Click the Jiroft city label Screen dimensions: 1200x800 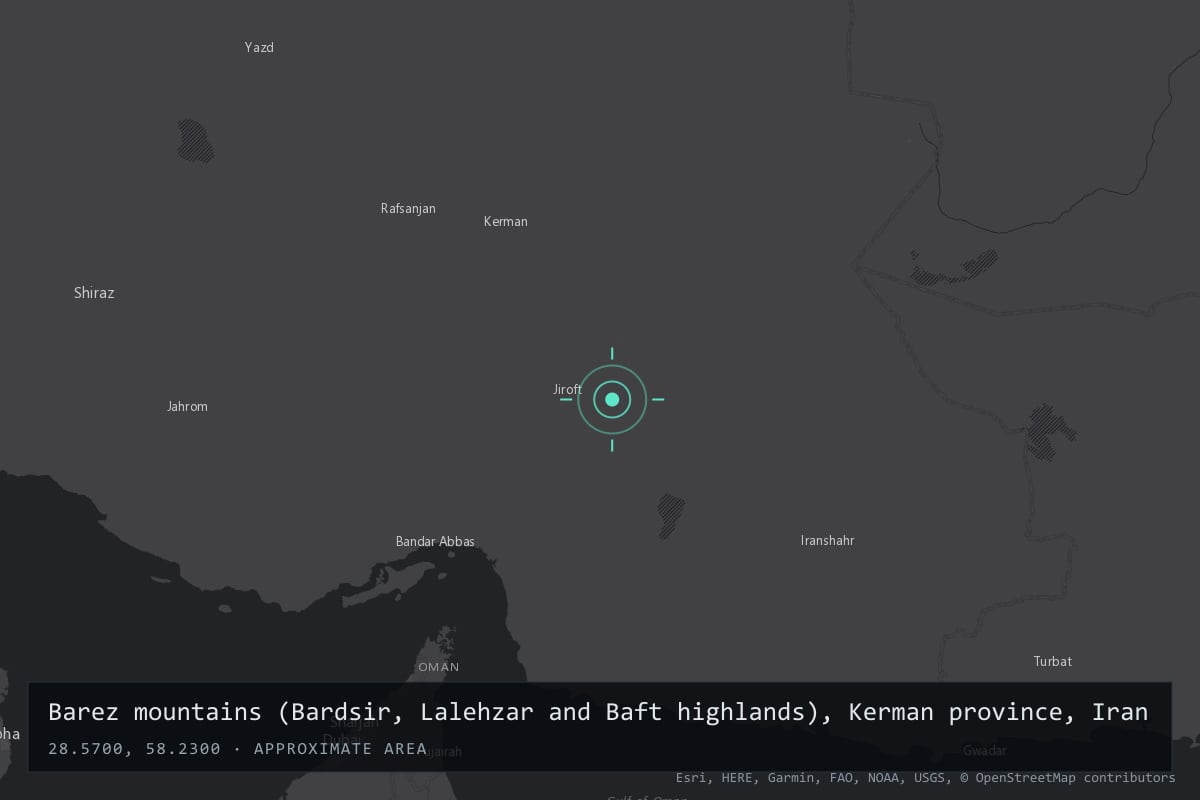pyautogui.click(x=567, y=390)
